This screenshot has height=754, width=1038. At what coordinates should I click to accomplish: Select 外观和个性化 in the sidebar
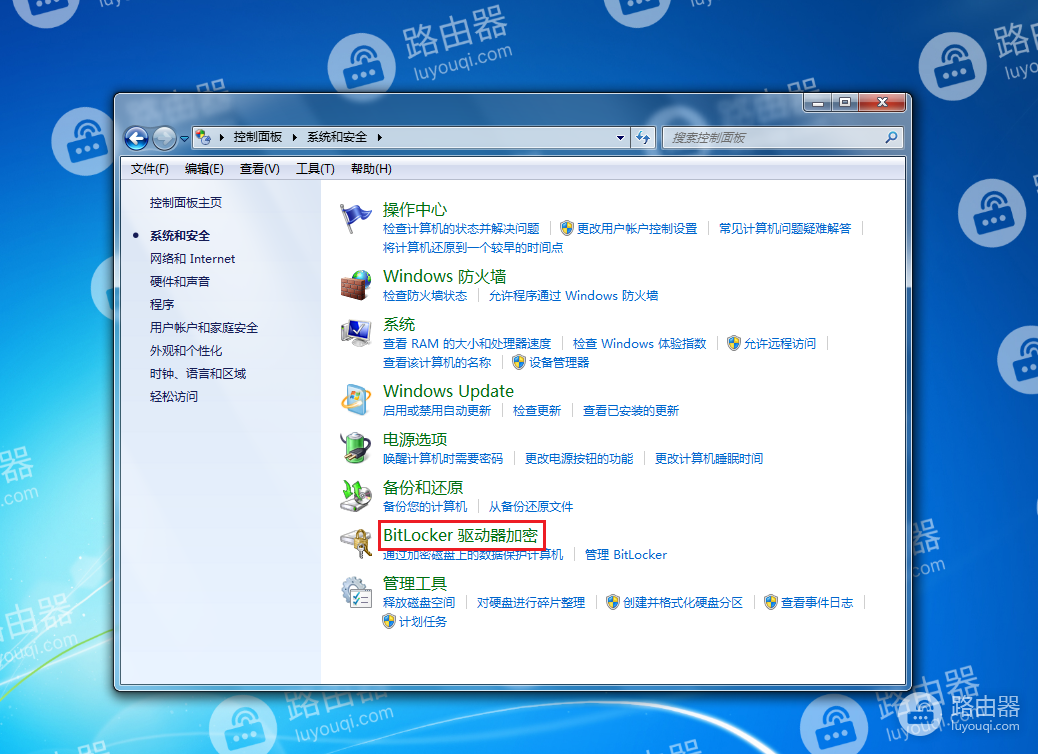(186, 351)
